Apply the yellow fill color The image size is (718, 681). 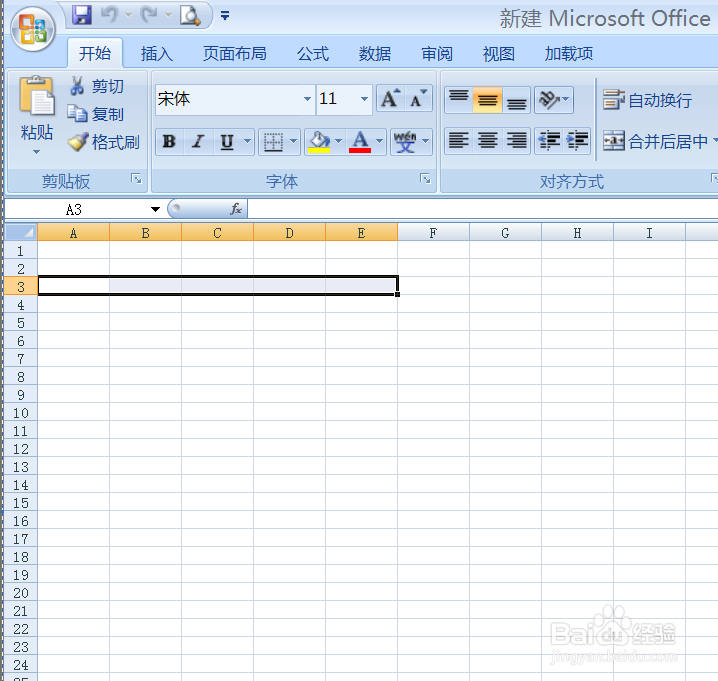click(319, 142)
